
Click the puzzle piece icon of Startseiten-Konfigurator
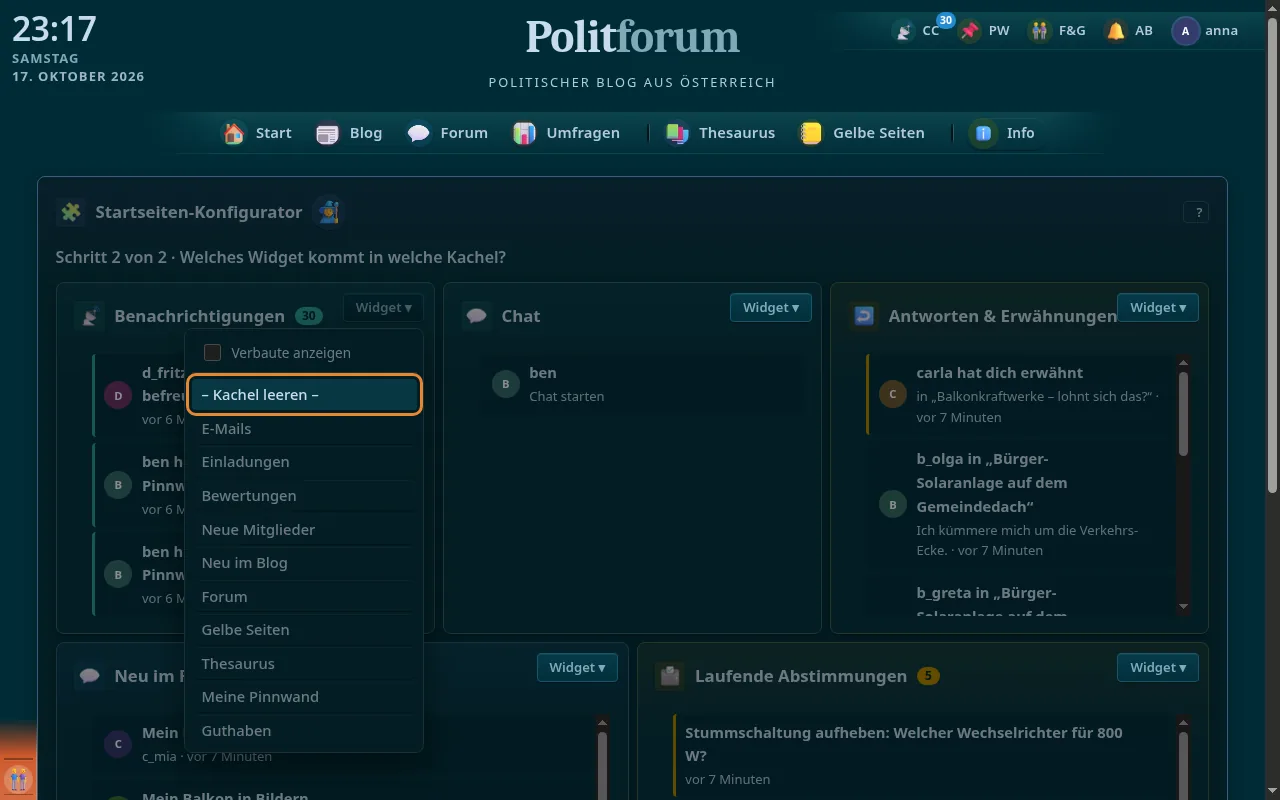click(x=71, y=212)
